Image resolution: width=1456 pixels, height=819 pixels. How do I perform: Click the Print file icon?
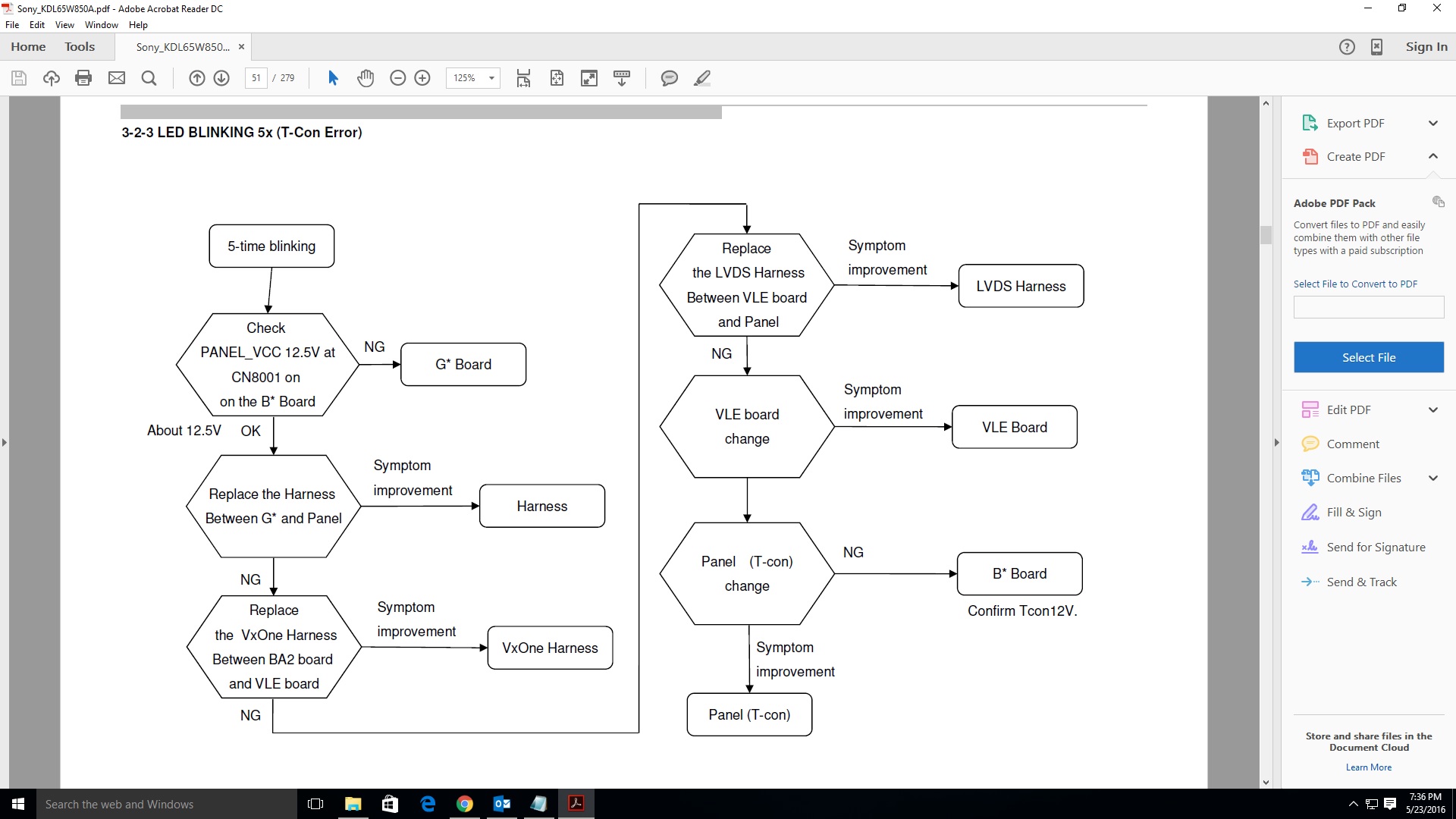(83, 78)
